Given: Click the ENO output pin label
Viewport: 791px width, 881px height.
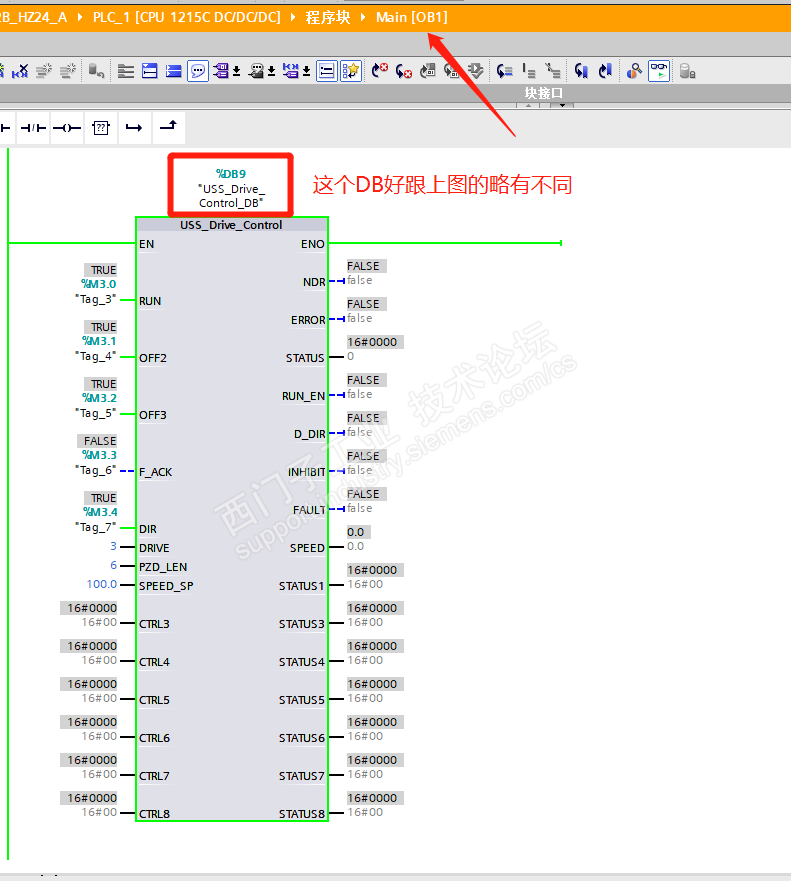Looking at the screenshot, I should pos(312,244).
